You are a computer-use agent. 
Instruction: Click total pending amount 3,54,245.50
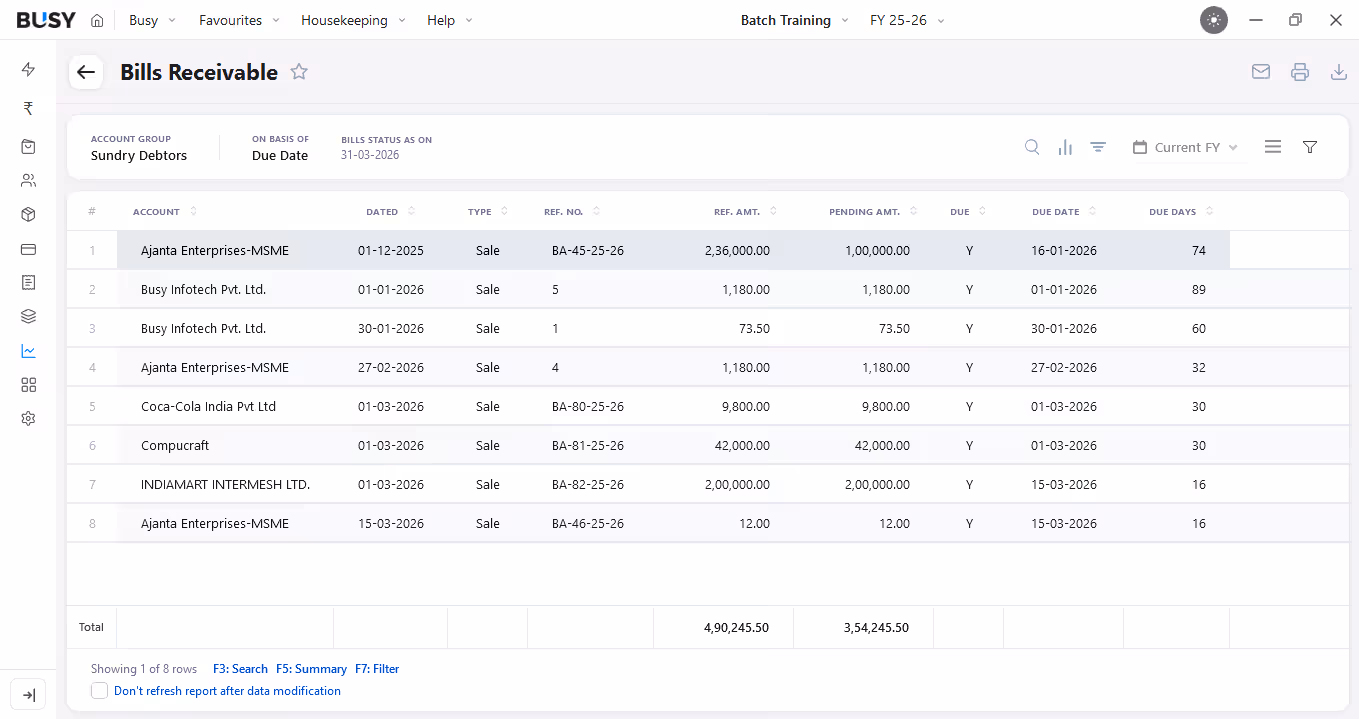[876, 628]
